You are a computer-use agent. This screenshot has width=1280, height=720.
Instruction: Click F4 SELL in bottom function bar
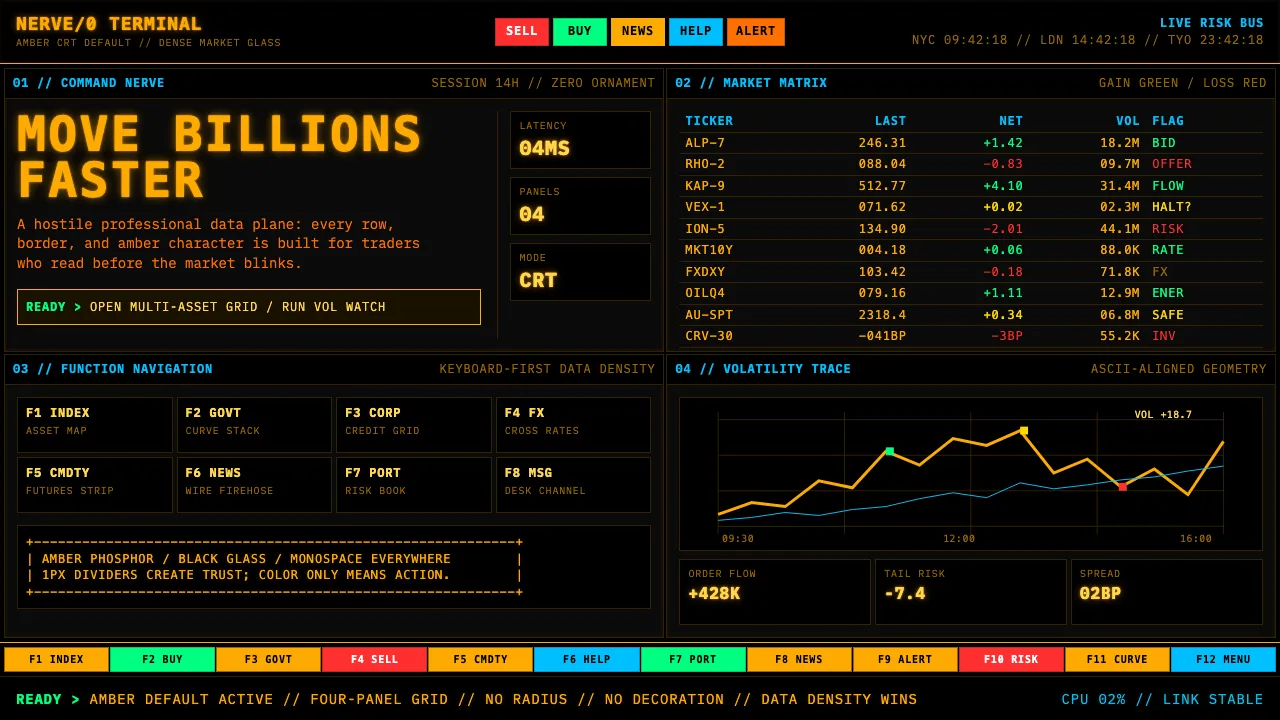pos(375,660)
